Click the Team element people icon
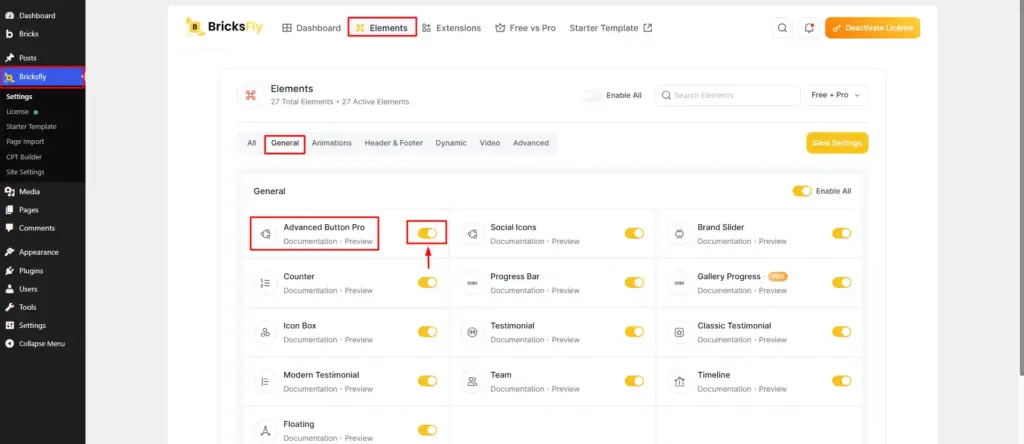 (x=472, y=381)
